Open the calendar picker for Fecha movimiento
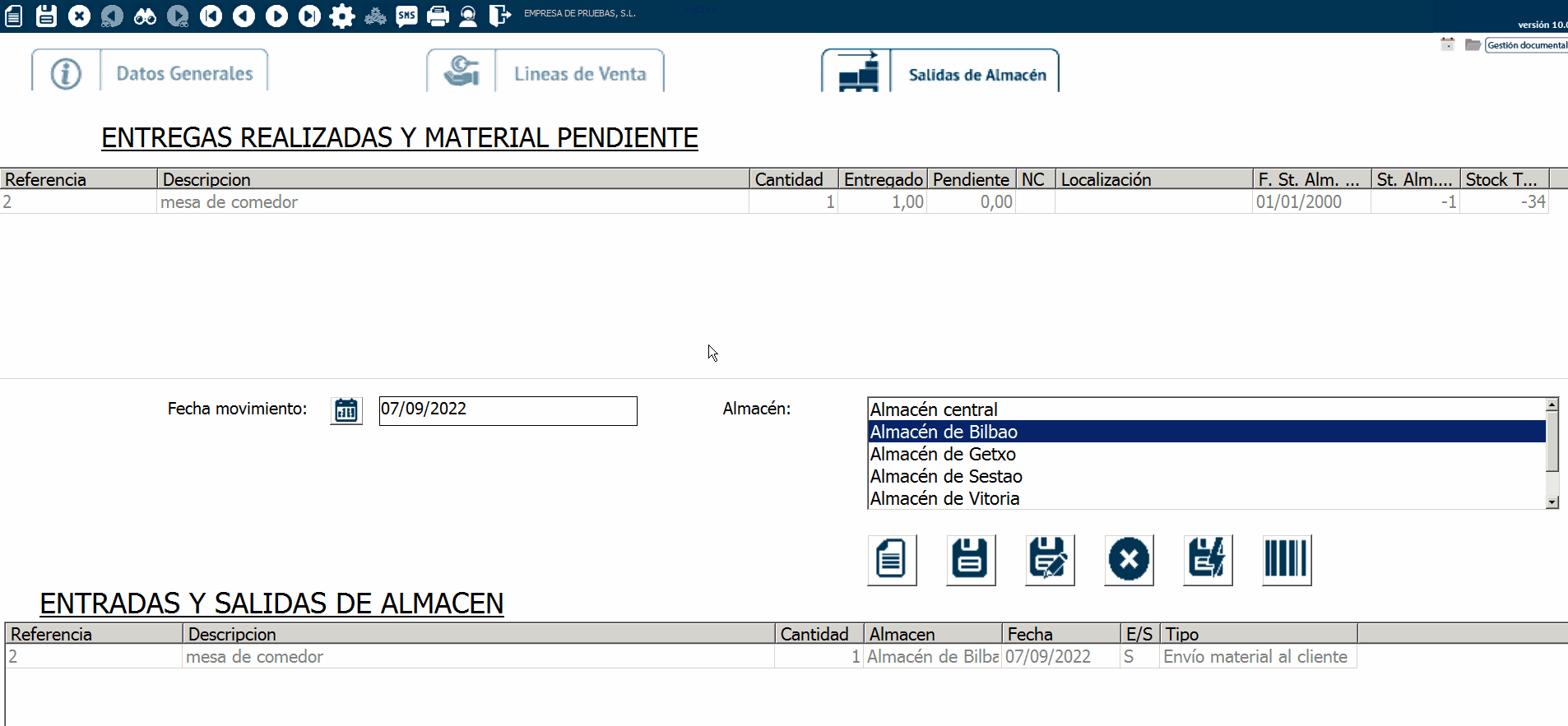 tap(346, 410)
